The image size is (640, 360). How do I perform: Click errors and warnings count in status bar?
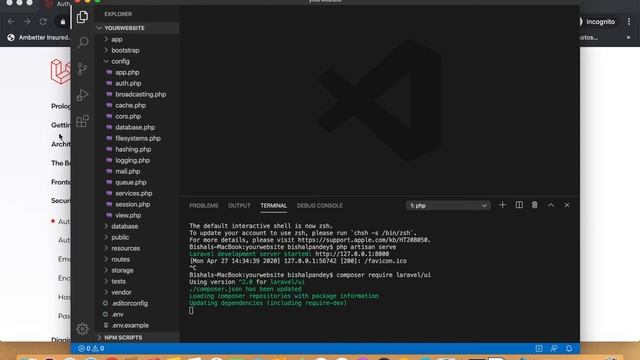(x=91, y=349)
